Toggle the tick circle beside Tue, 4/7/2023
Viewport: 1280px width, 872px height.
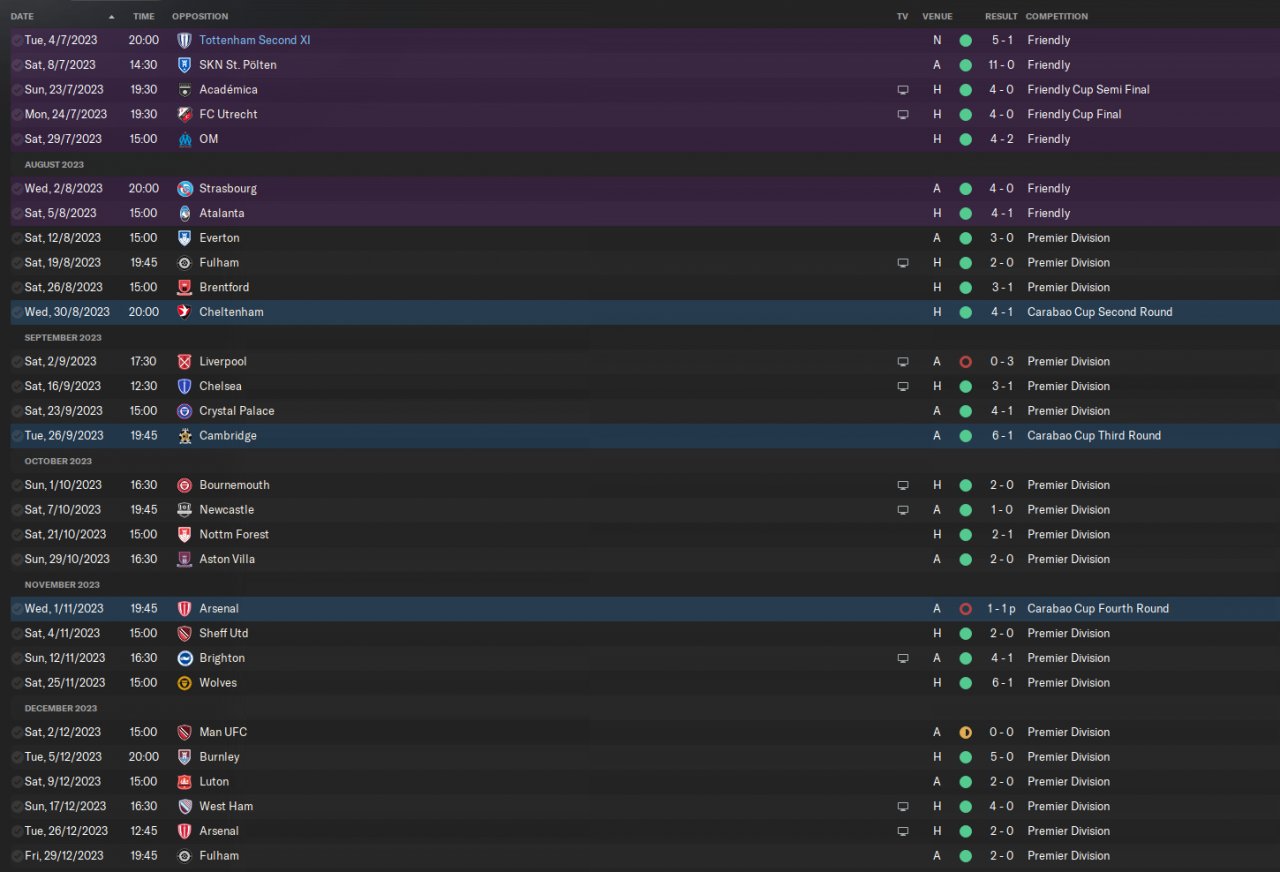pos(17,40)
